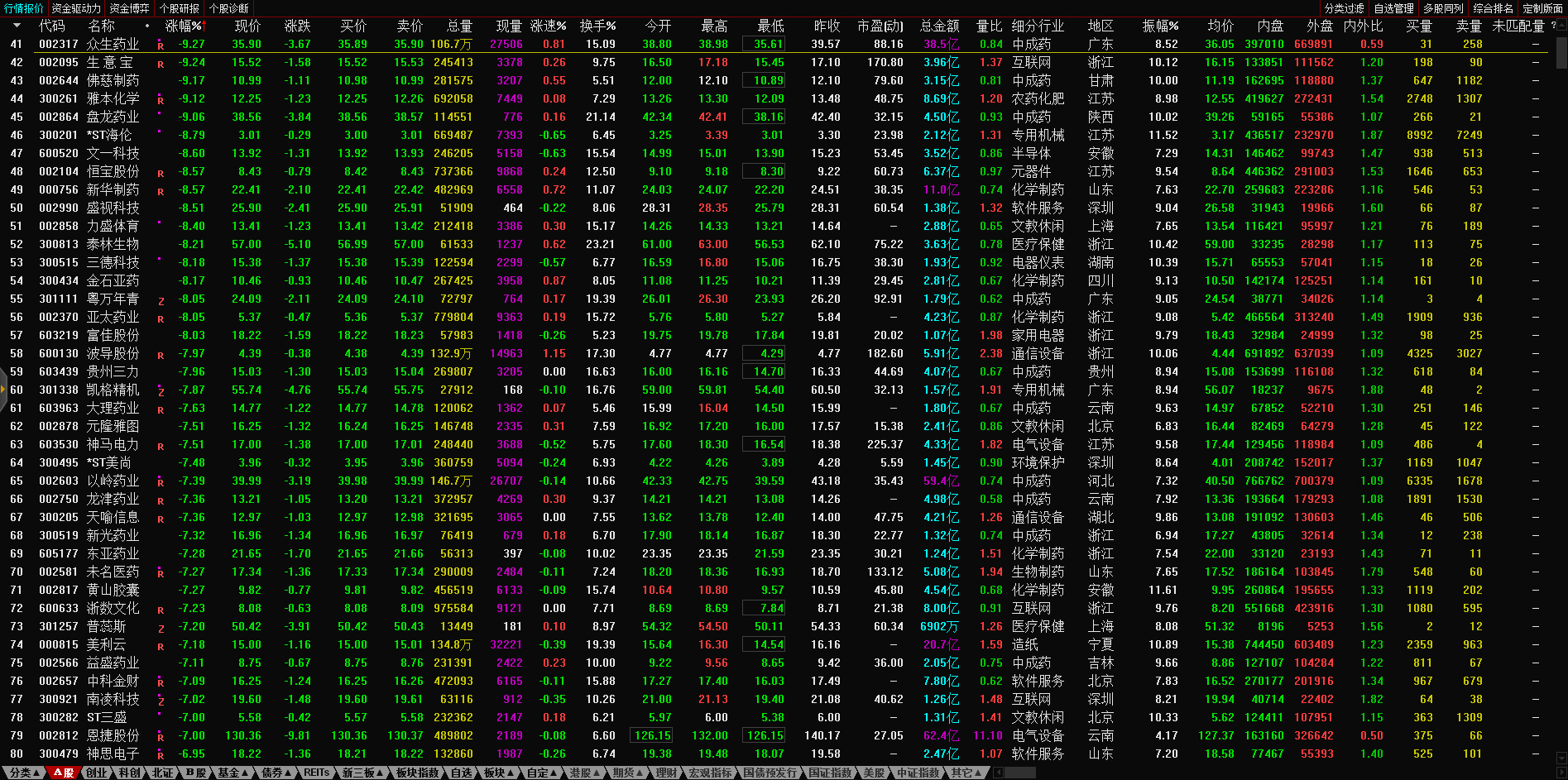Click the 分类过滤 button

coord(1344,8)
